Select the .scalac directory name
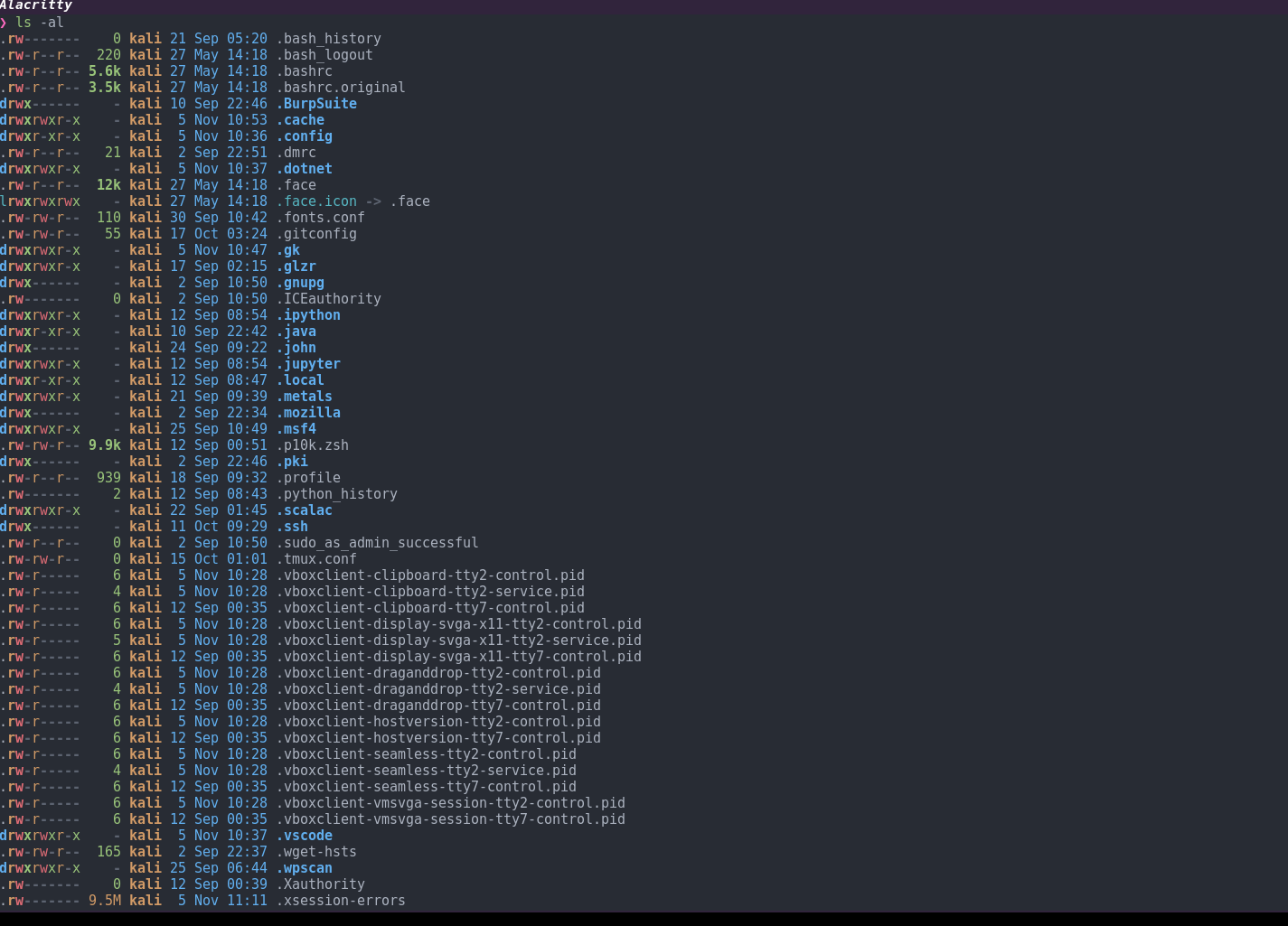 (x=305, y=510)
